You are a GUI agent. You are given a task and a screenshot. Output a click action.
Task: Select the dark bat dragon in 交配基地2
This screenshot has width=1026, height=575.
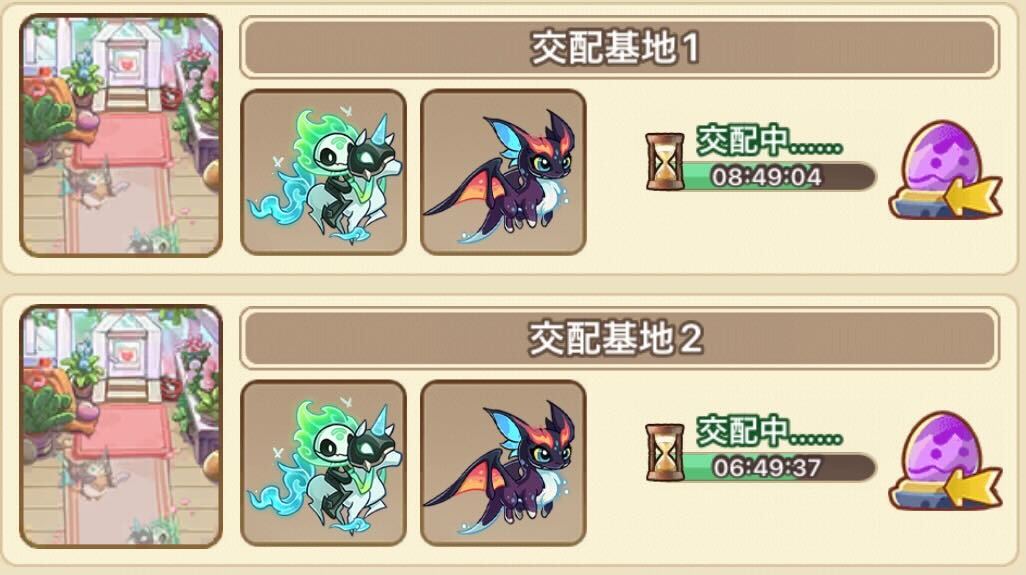pyautogui.click(x=503, y=462)
